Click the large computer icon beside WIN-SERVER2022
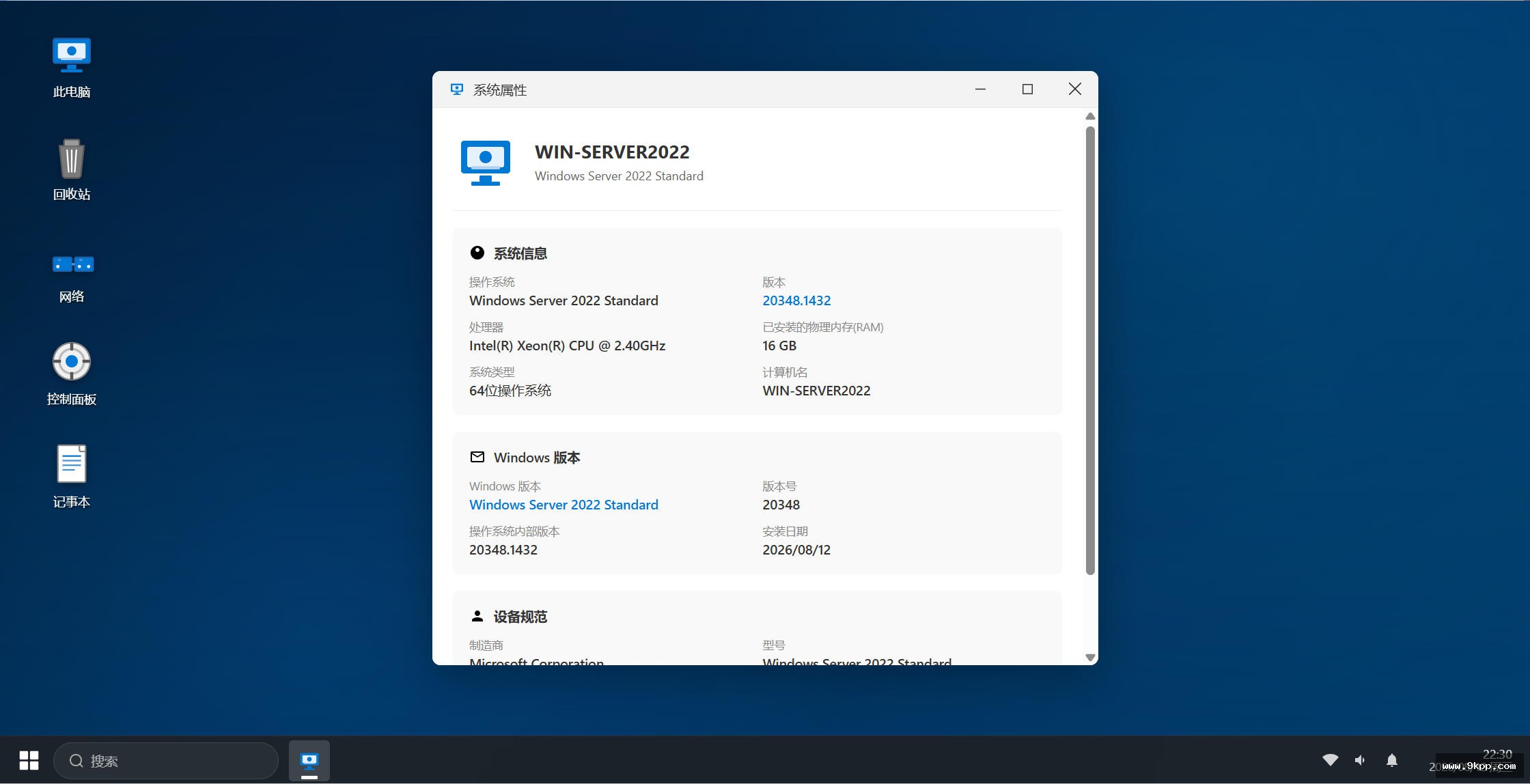1530x784 pixels. tap(486, 163)
